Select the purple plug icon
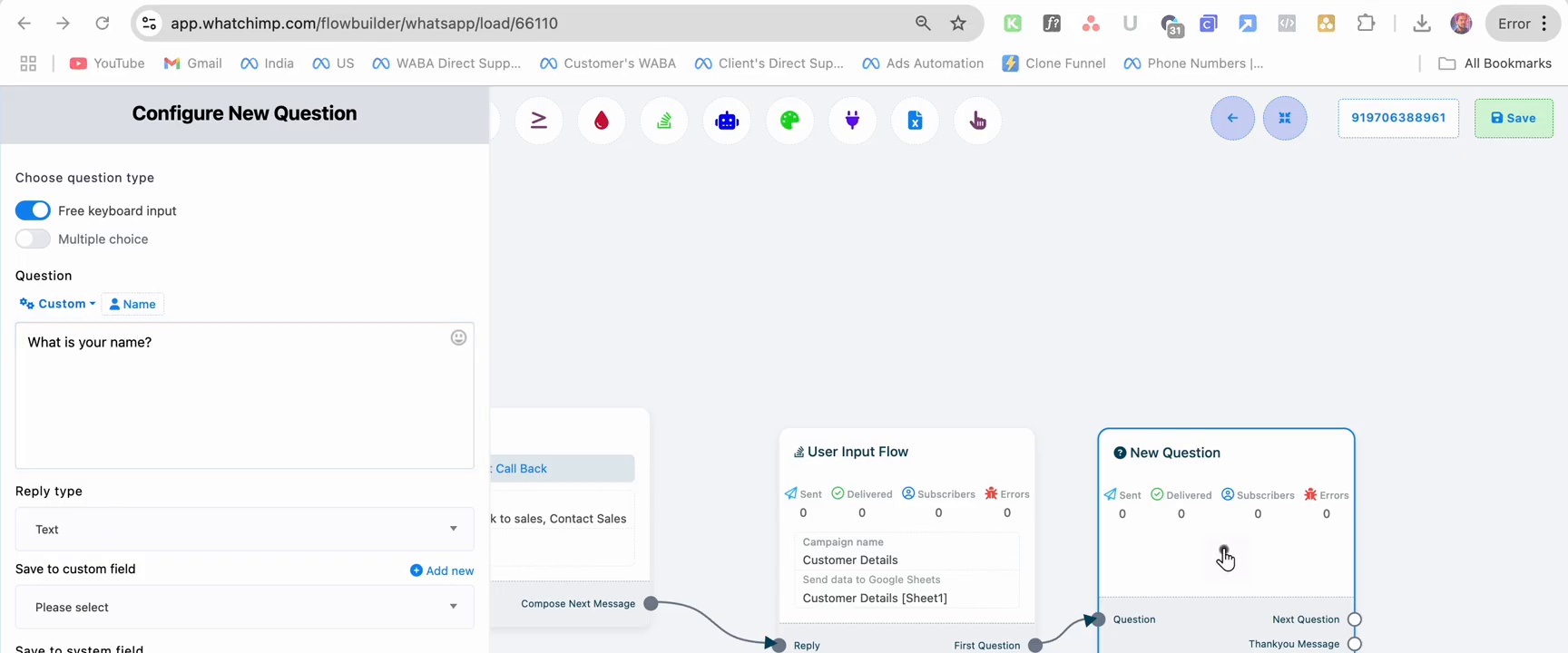The height and width of the screenshot is (653, 1568). (x=852, y=121)
